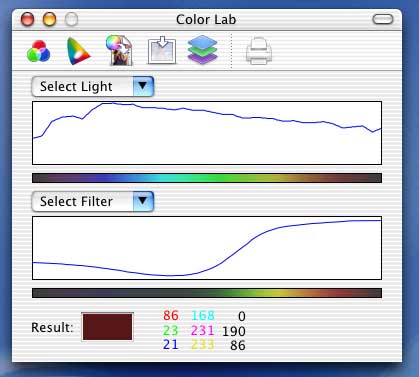This screenshot has width=419, height=377.
Task: Click the image color picker document icon
Action: [x=119, y=50]
